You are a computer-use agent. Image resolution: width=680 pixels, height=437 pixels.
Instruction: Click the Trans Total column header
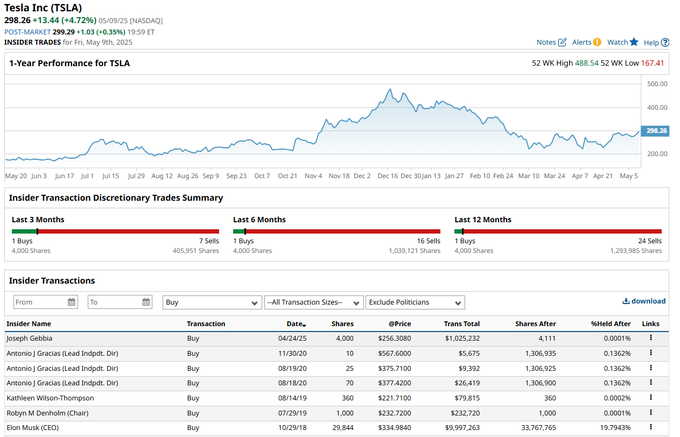click(461, 324)
